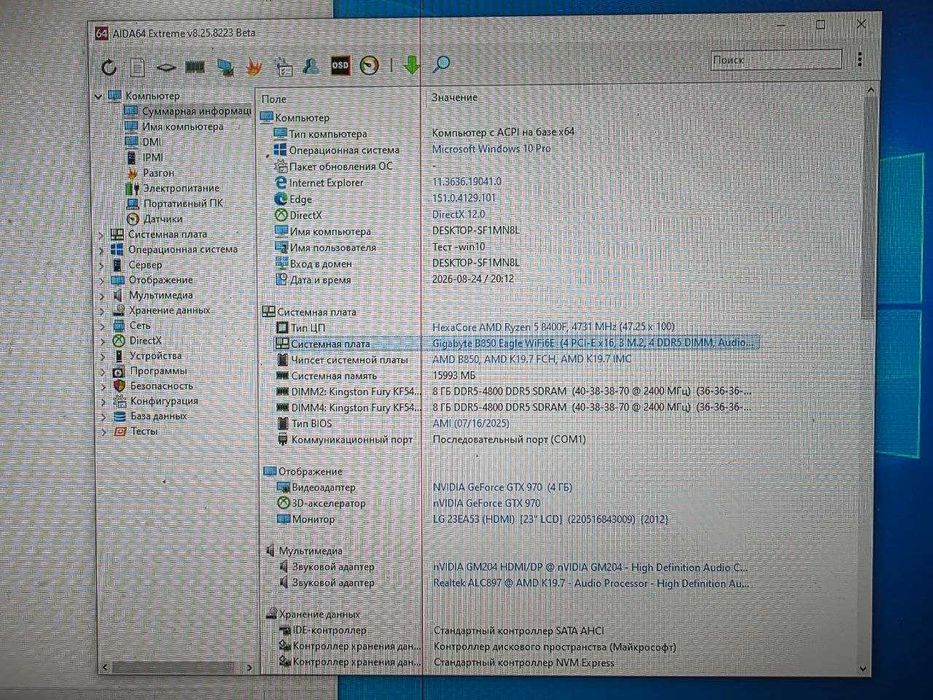Screen dimensions: 933x700
Task: Click the DirectX 12.0 value link
Action: (x=458, y=214)
